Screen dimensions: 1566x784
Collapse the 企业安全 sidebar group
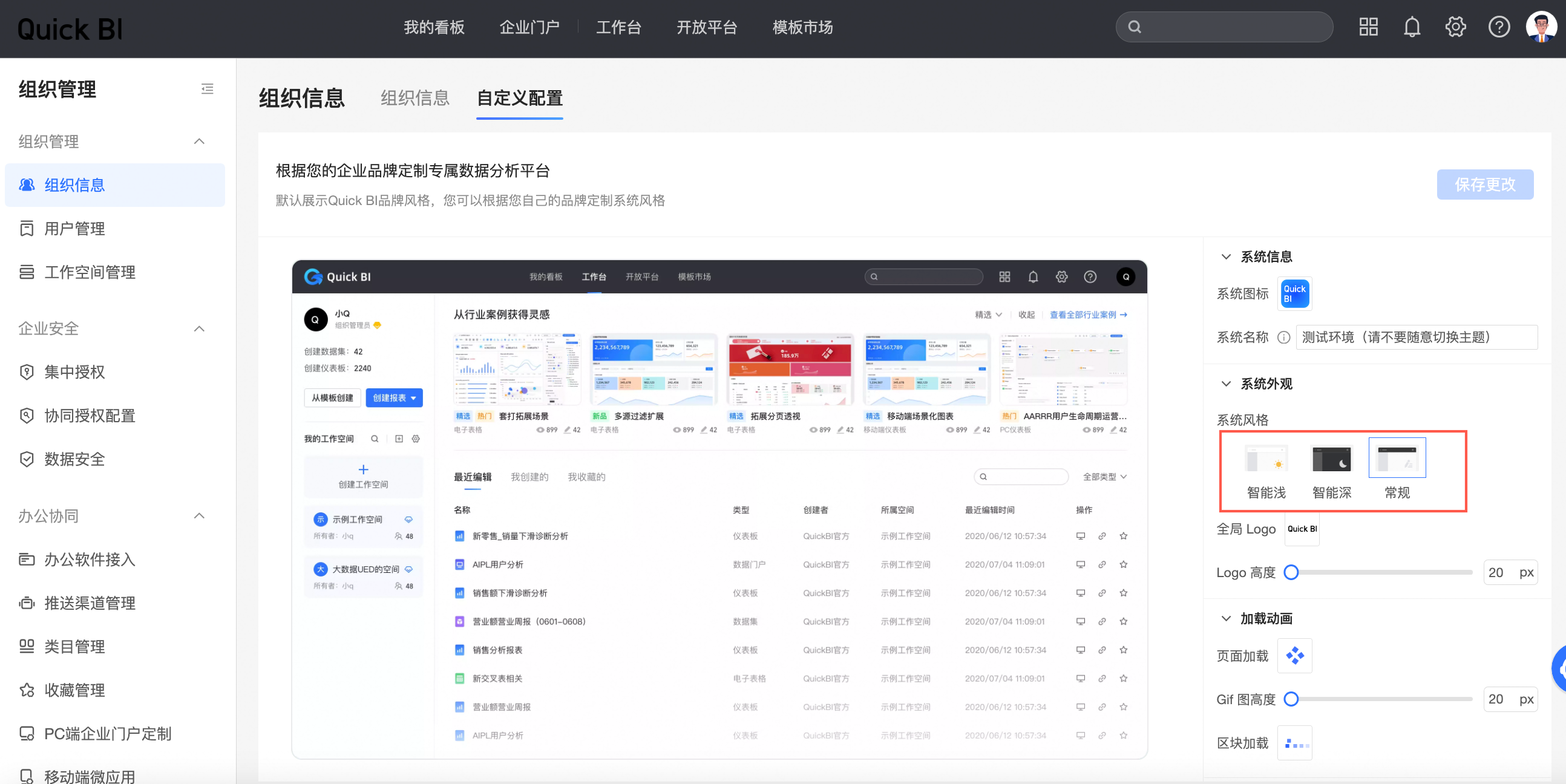click(199, 329)
